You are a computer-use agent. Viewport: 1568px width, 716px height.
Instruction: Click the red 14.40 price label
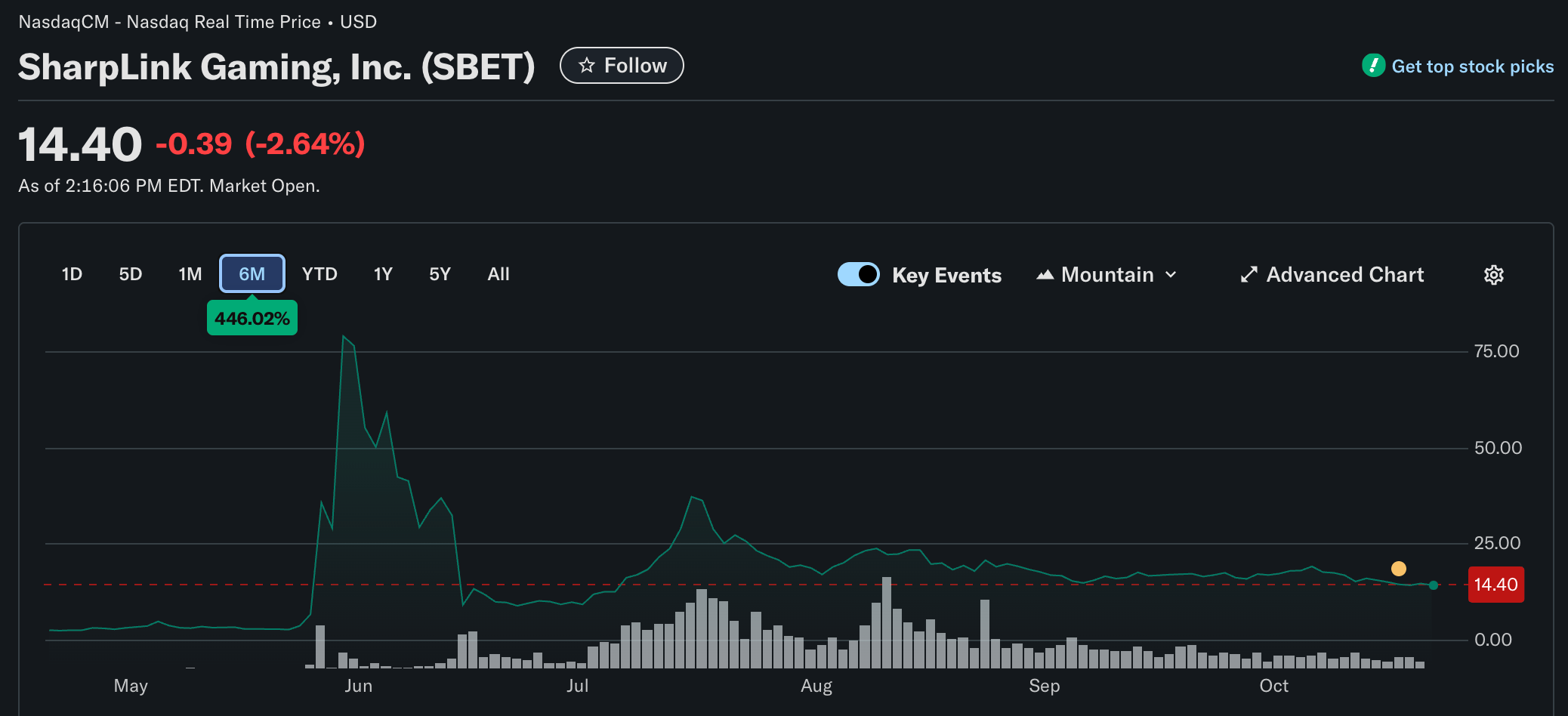coord(1495,585)
